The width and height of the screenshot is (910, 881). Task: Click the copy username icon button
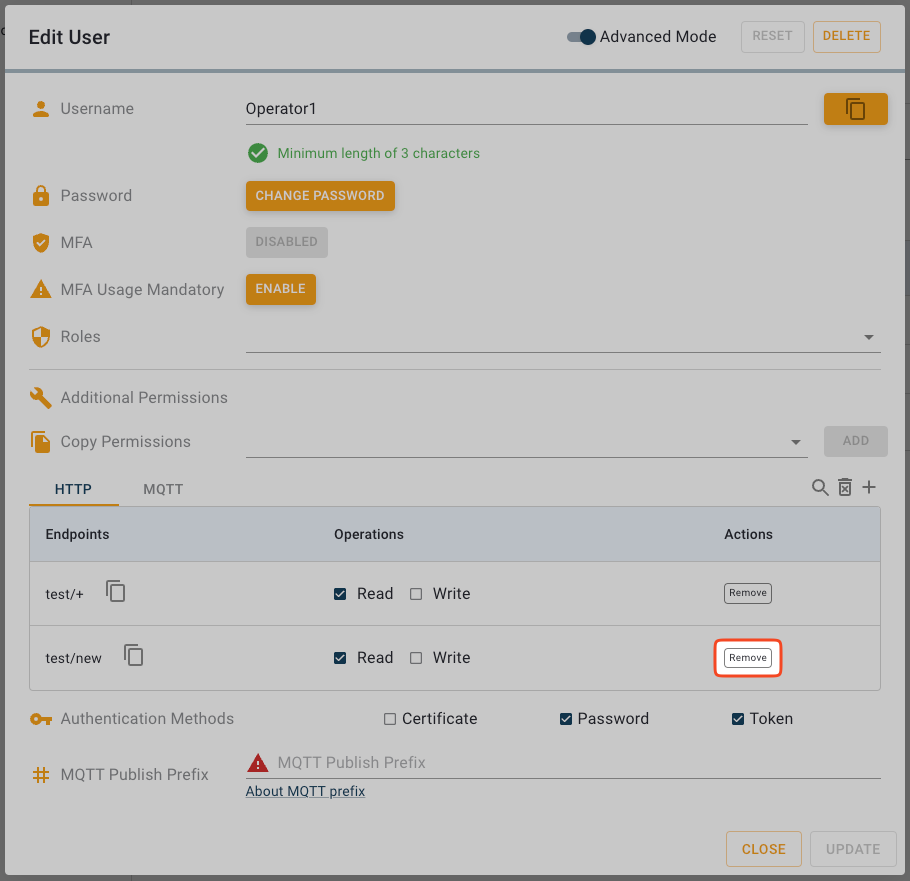(x=855, y=109)
